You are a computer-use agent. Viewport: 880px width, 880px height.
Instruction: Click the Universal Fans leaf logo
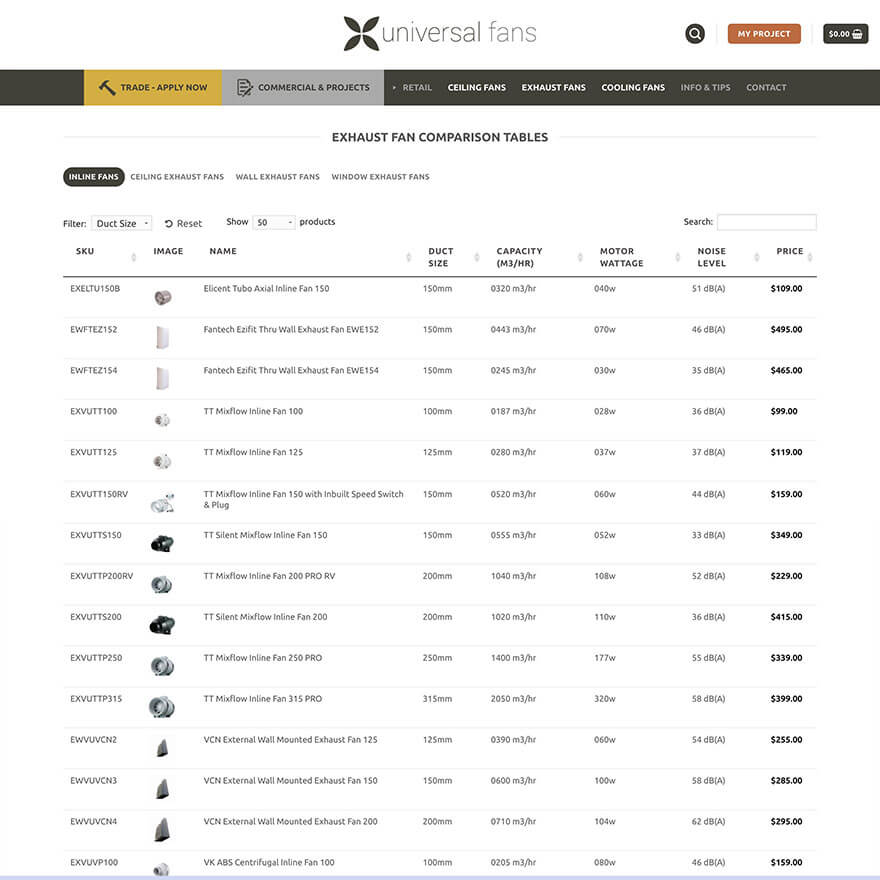pos(360,33)
